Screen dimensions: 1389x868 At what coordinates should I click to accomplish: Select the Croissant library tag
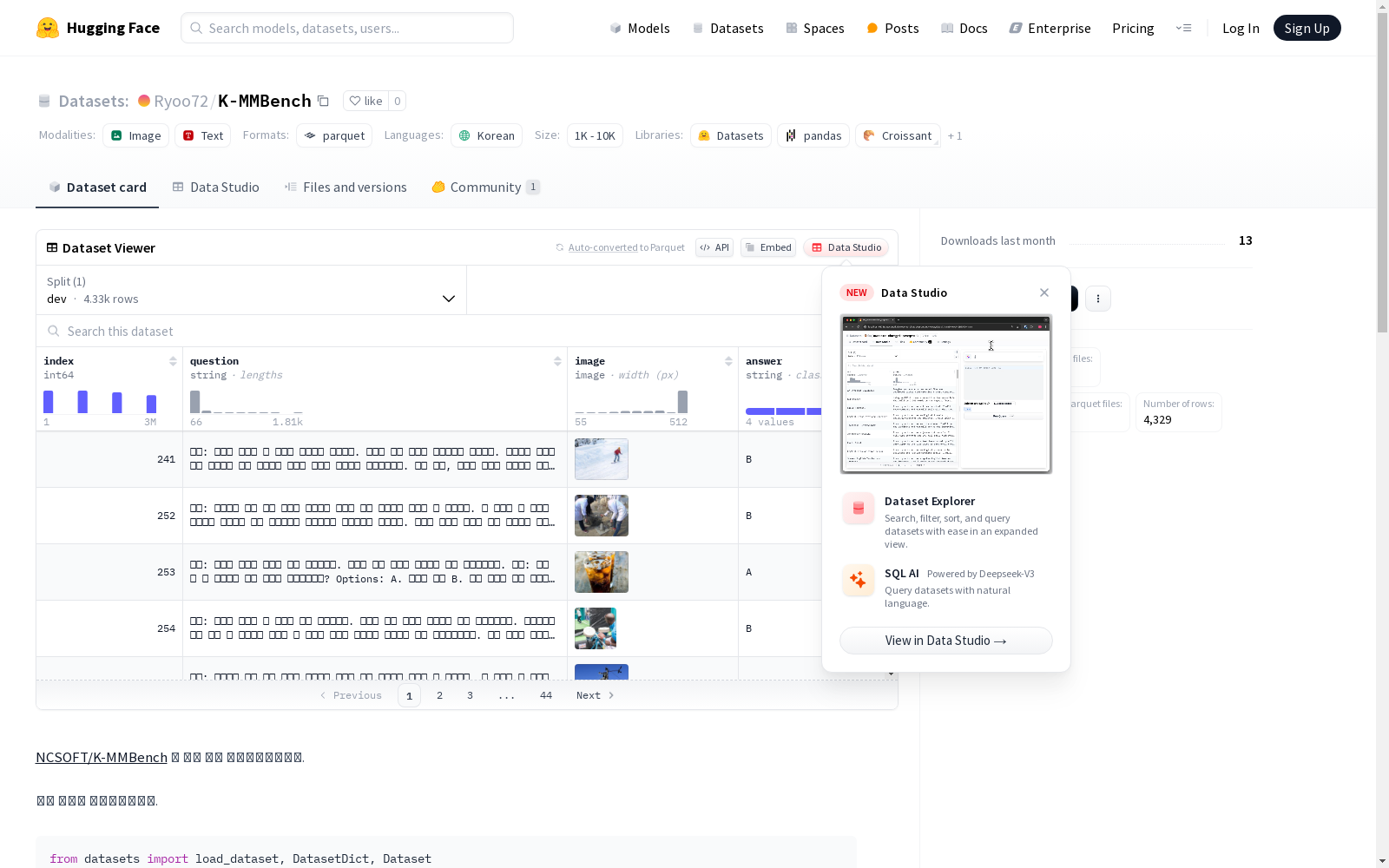(x=898, y=135)
